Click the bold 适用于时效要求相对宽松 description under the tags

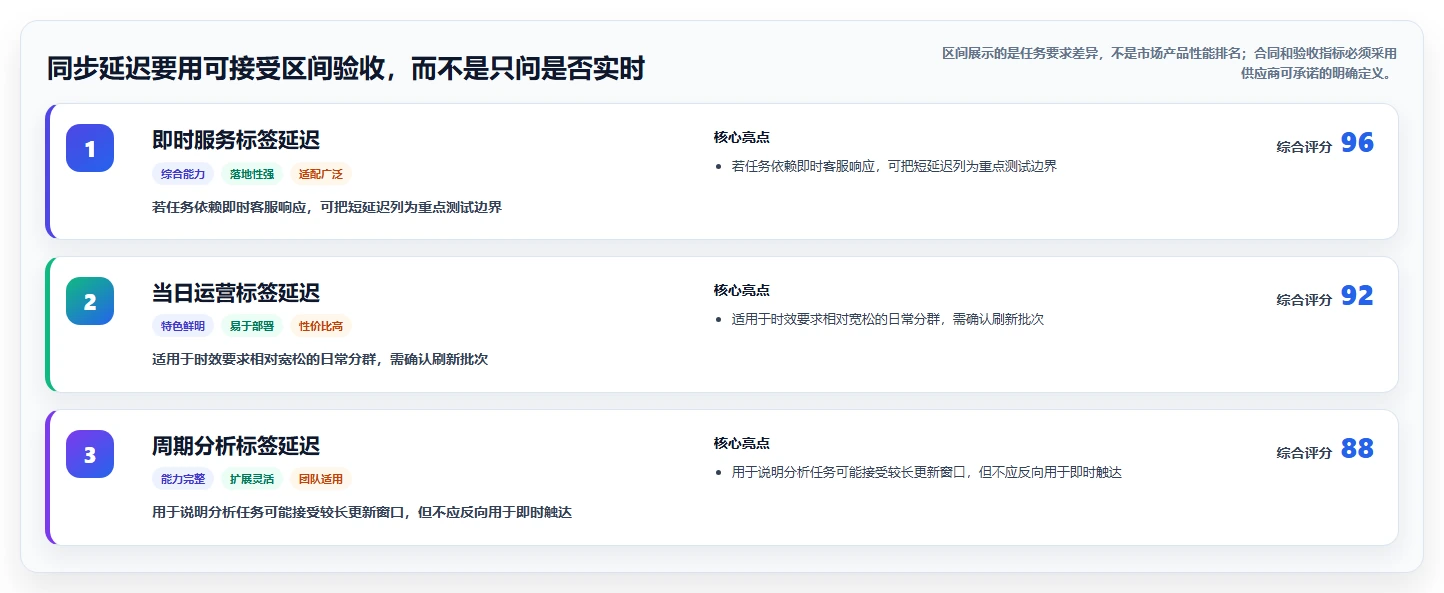320,359
